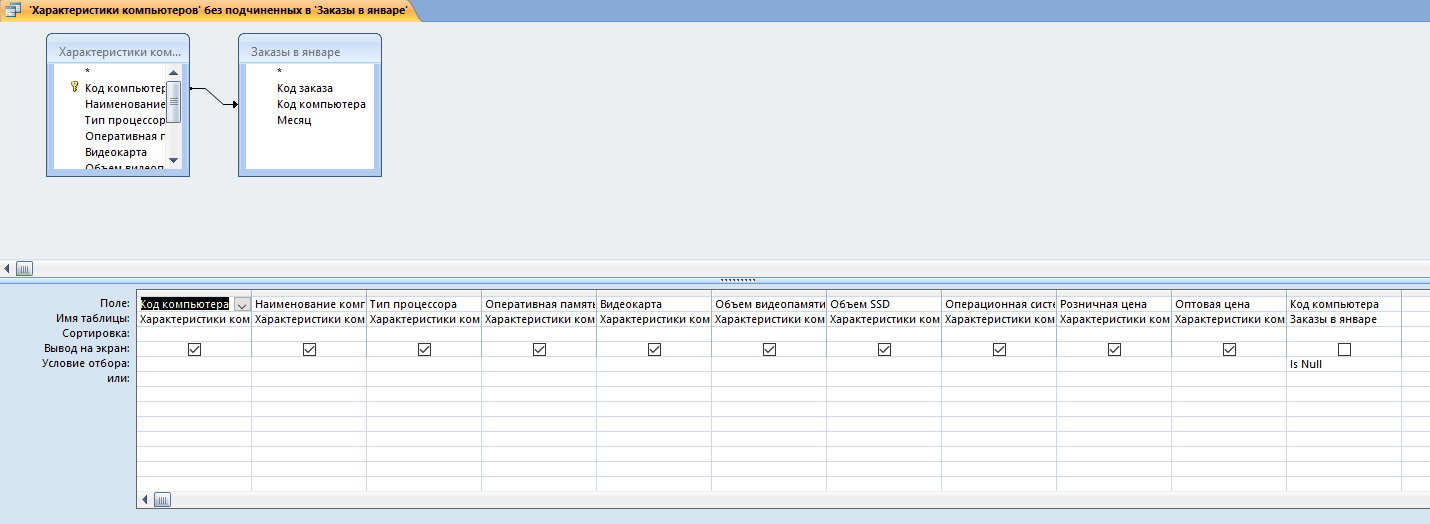Viewport: 1430px width, 524px height.
Task: Toggle display checkbox under Тип процессора column
Action: coord(424,349)
